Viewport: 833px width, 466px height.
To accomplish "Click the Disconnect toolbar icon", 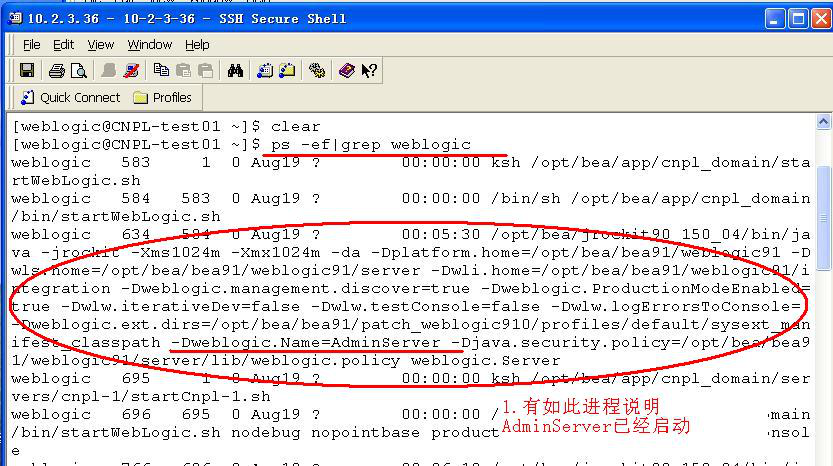I will point(131,70).
